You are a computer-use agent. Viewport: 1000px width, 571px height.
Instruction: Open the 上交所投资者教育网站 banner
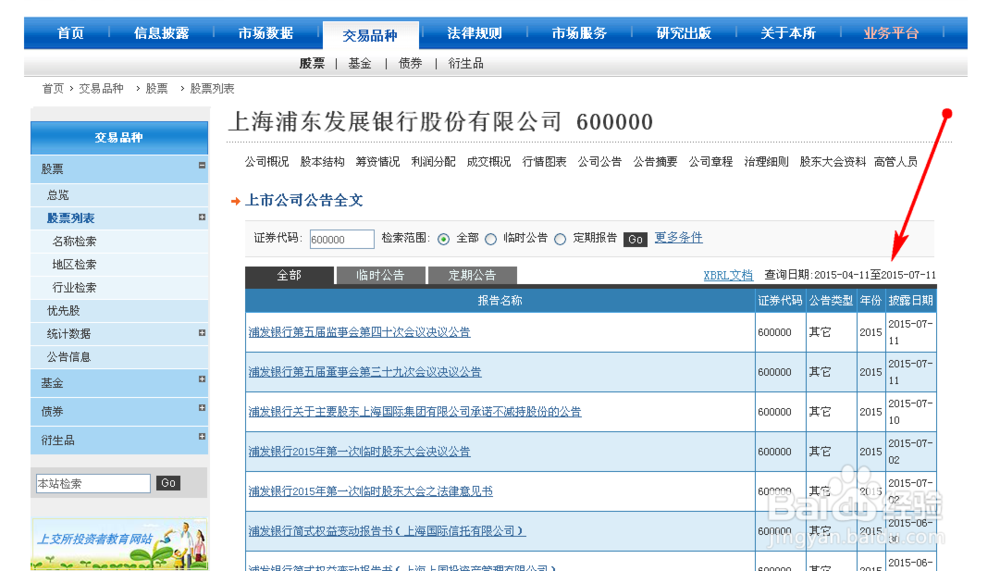pos(119,544)
